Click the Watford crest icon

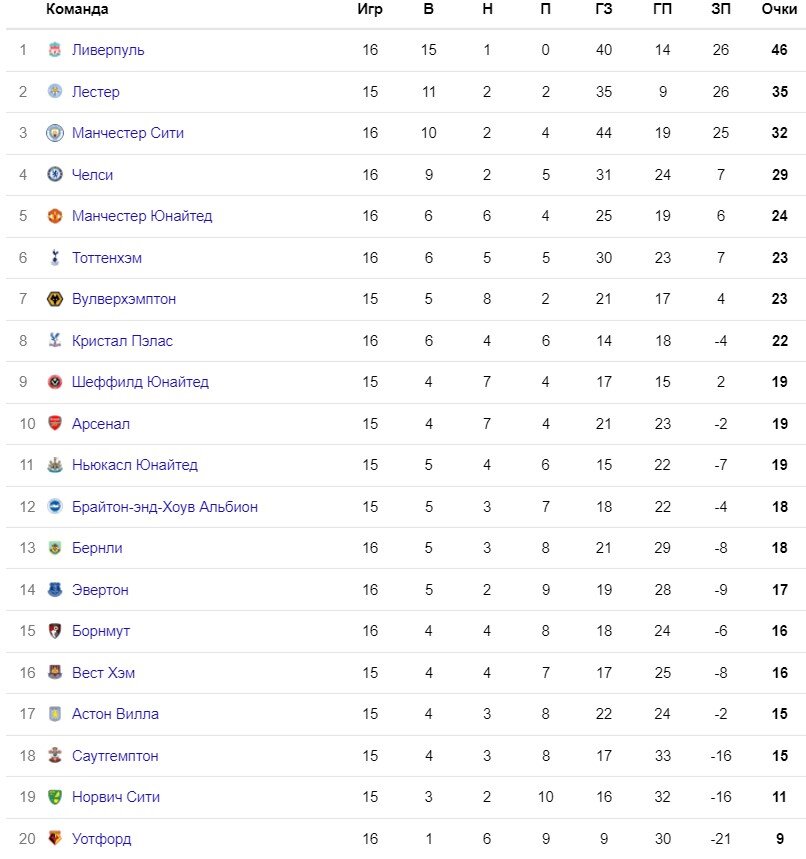click(x=55, y=838)
